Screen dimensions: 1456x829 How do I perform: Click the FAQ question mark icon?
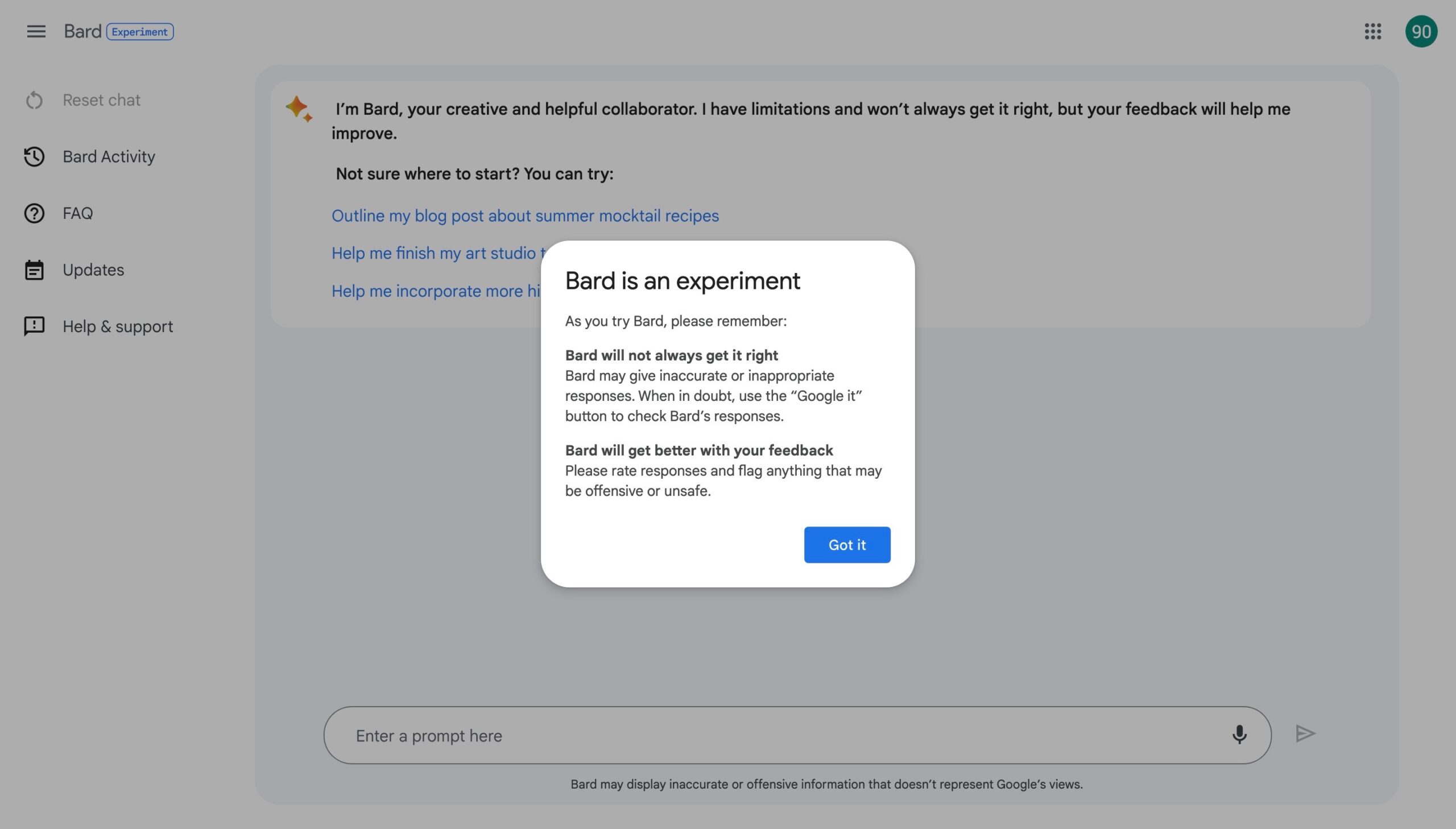(34, 214)
